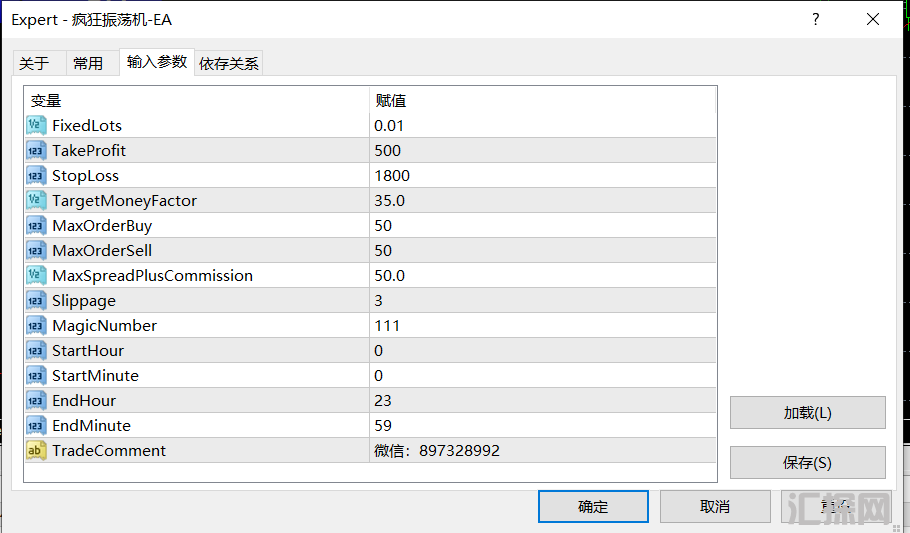Switch to the 关于 tab
The width and height of the screenshot is (910, 533).
click(34, 63)
